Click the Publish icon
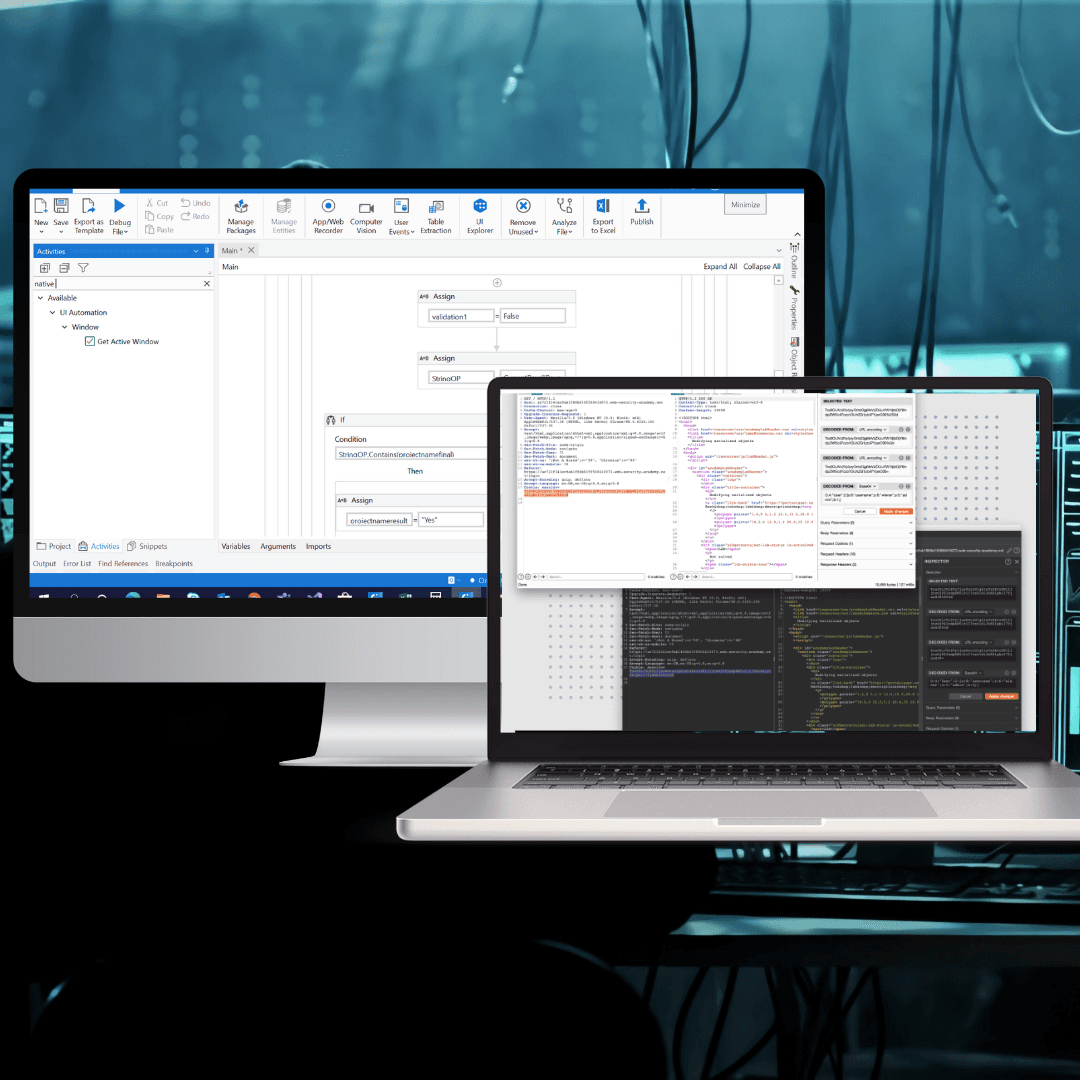Viewport: 1080px width, 1080px height. (641, 205)
